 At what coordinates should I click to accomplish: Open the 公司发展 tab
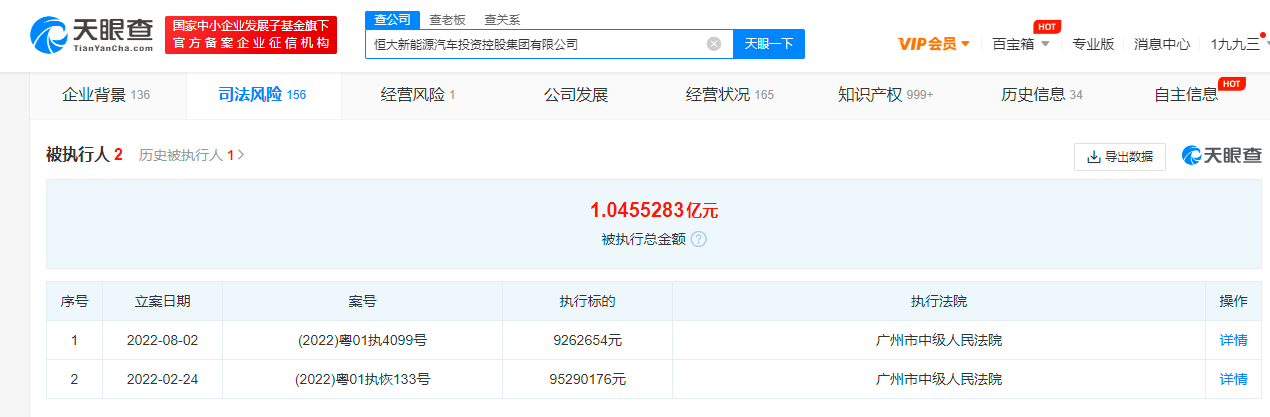click(x=576, y=95)
